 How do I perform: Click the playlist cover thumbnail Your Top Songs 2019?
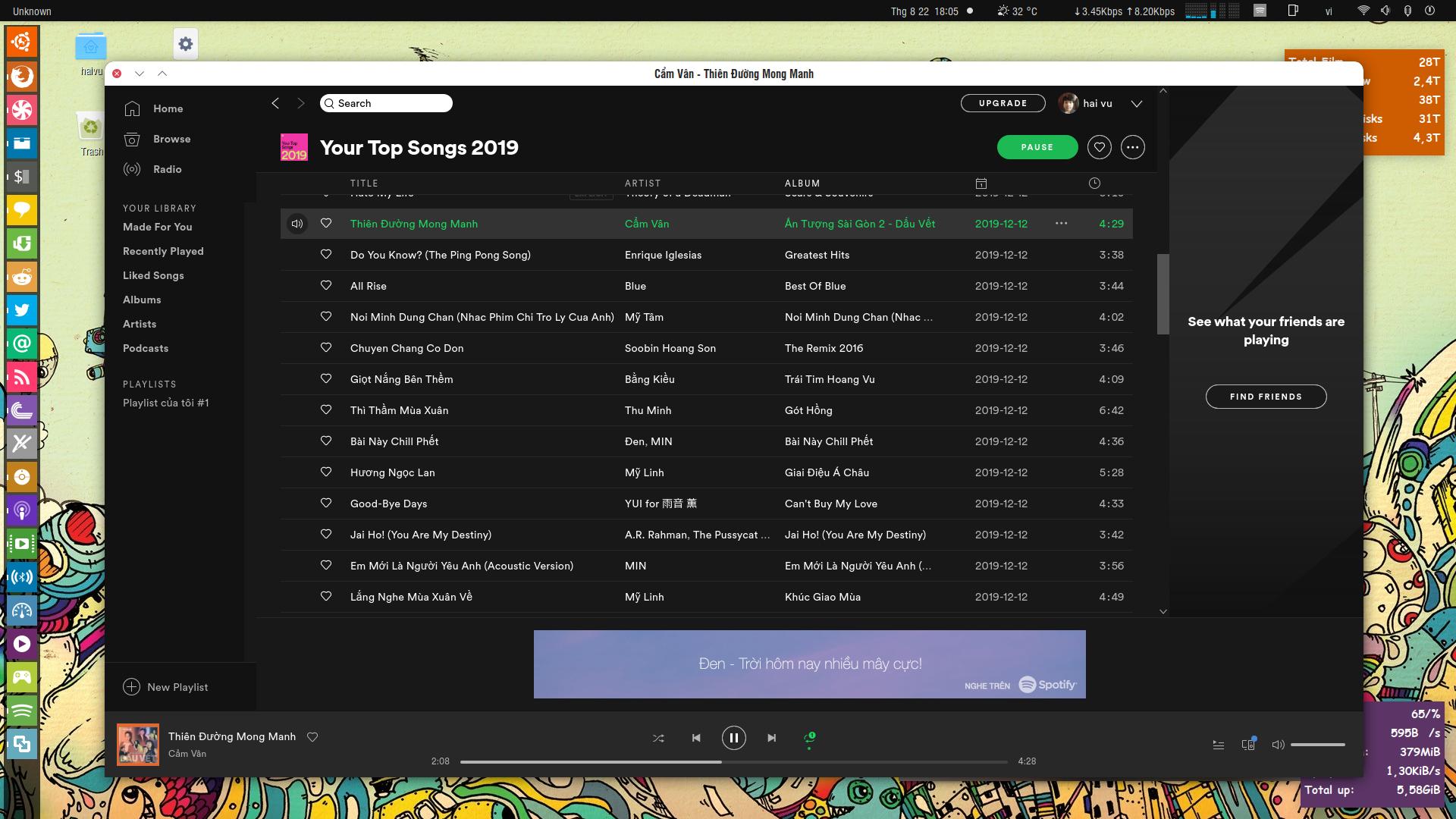click(294, 147)
